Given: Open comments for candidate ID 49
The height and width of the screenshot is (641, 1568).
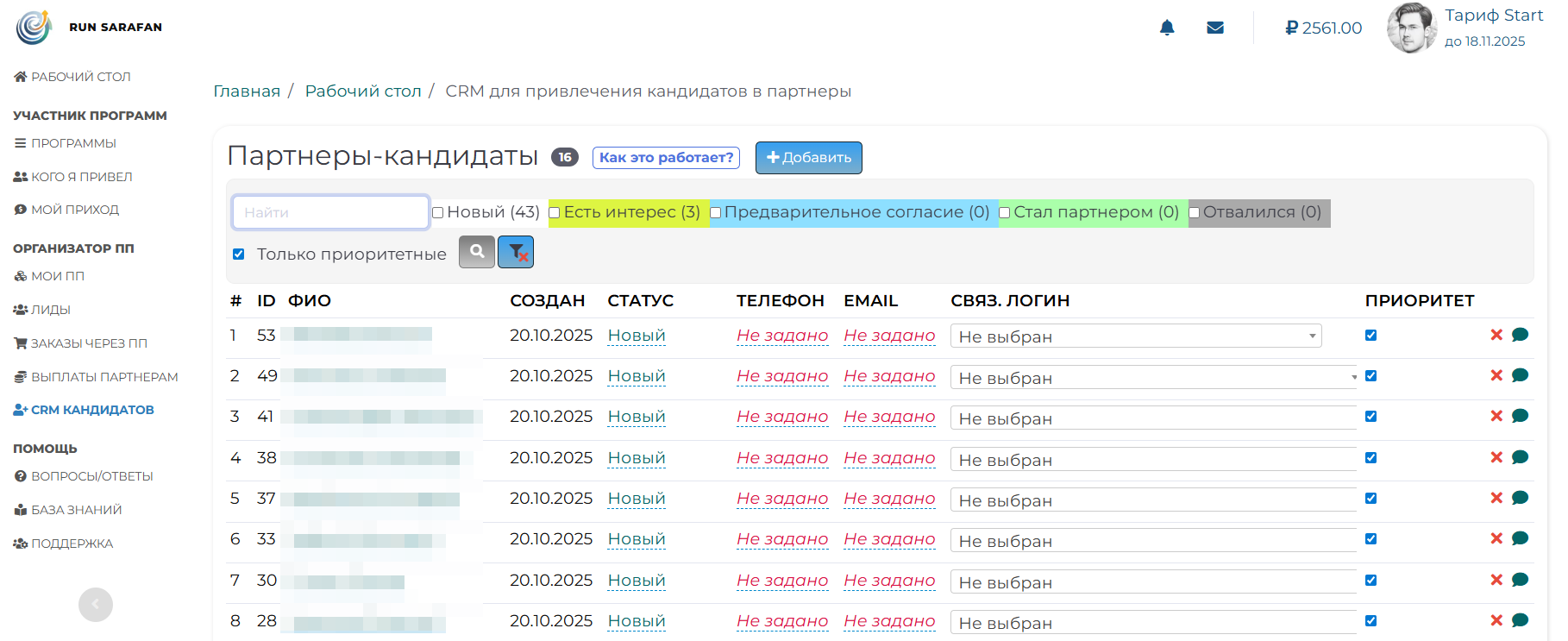Looking at the screenshot, I should tap(1520, 375).
